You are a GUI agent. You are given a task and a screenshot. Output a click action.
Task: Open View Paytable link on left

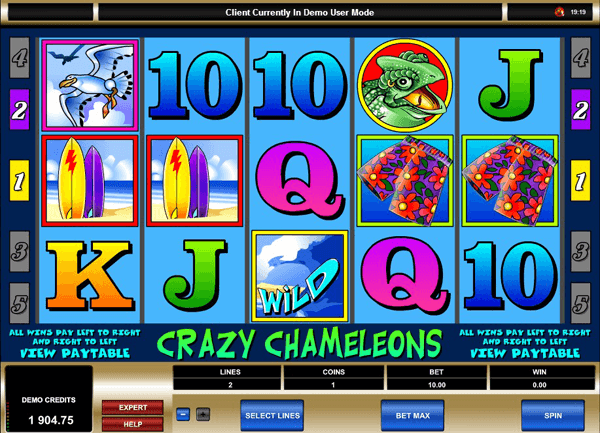tap(75, 353)
